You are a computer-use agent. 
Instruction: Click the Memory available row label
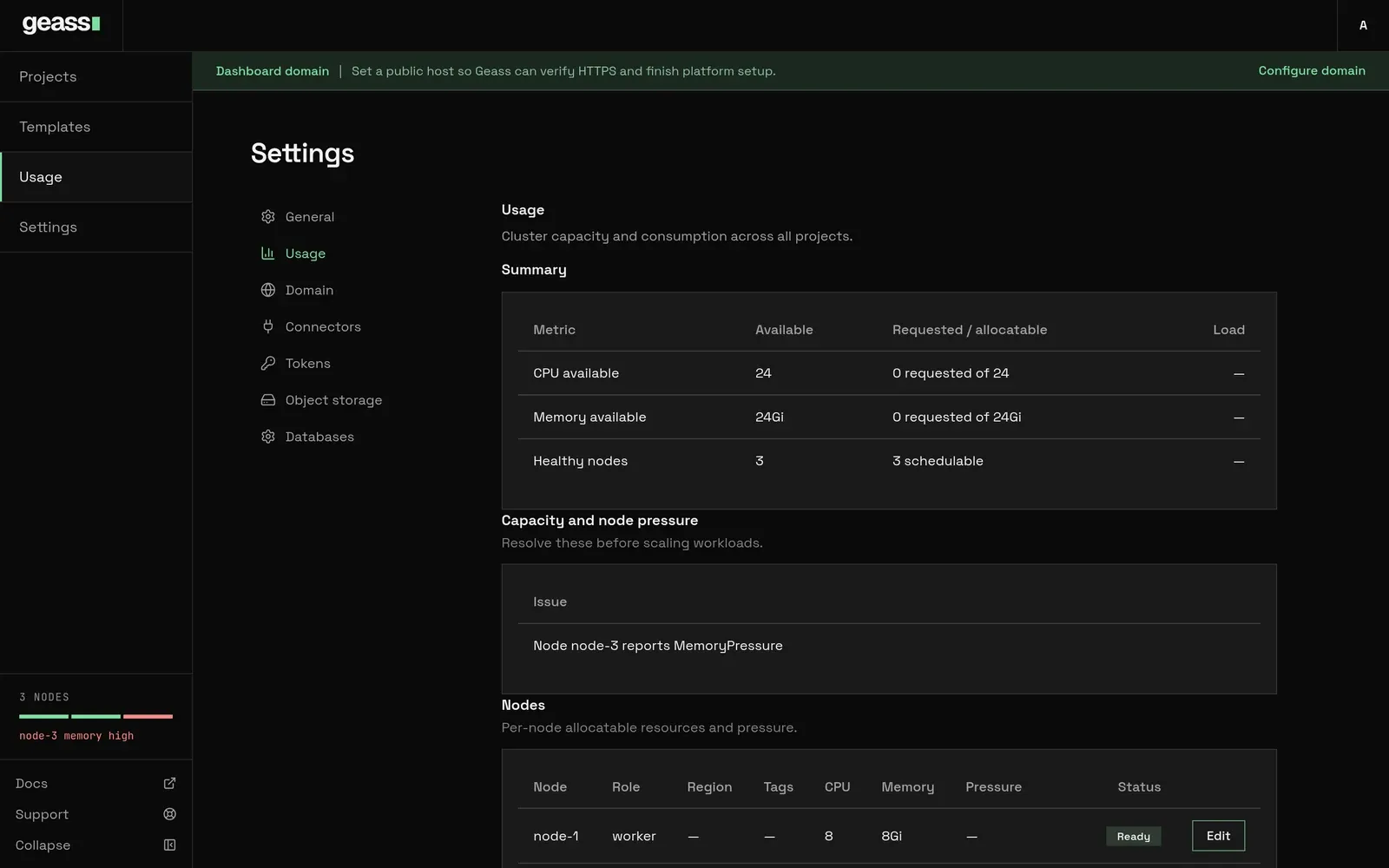point(589,418)
